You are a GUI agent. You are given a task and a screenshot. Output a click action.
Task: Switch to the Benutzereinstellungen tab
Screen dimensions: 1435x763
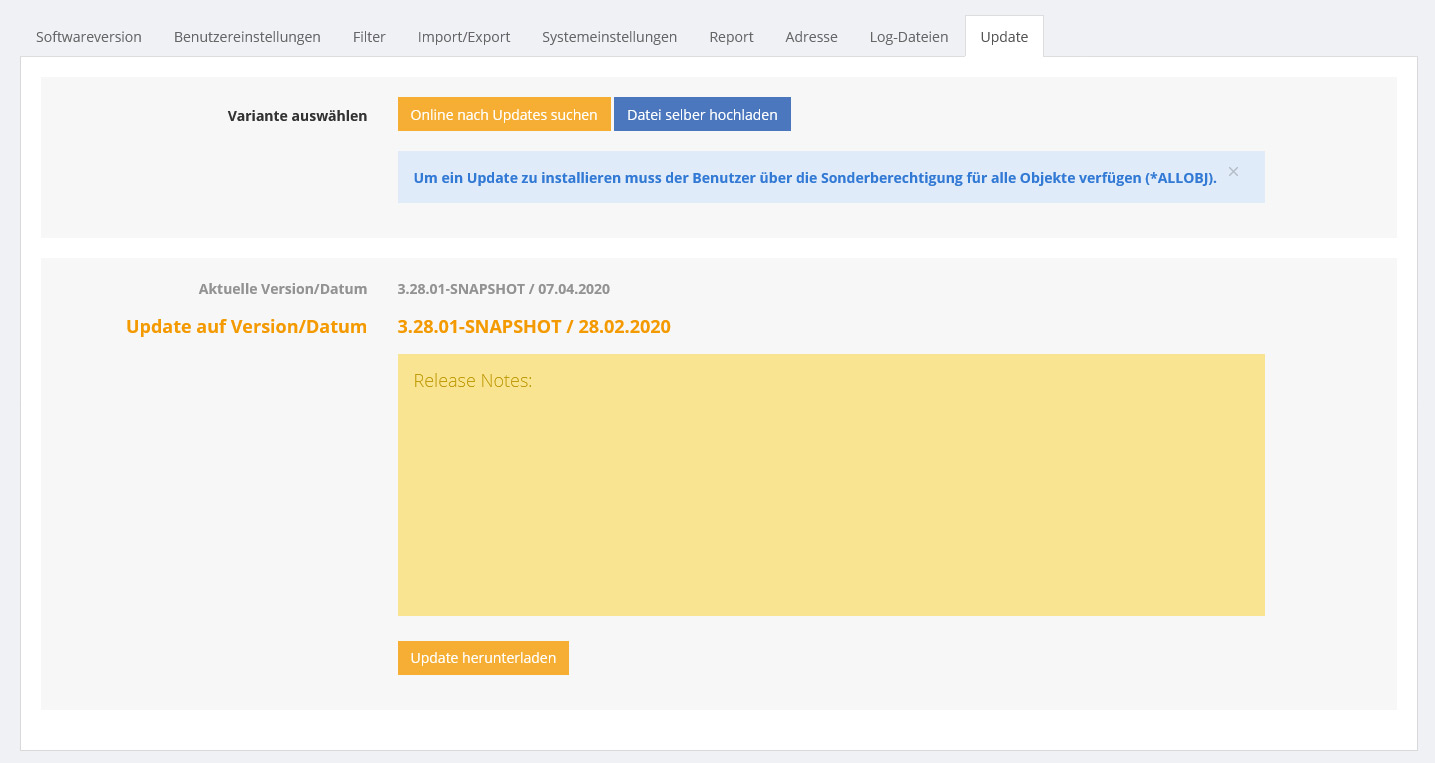coord(247,37)
